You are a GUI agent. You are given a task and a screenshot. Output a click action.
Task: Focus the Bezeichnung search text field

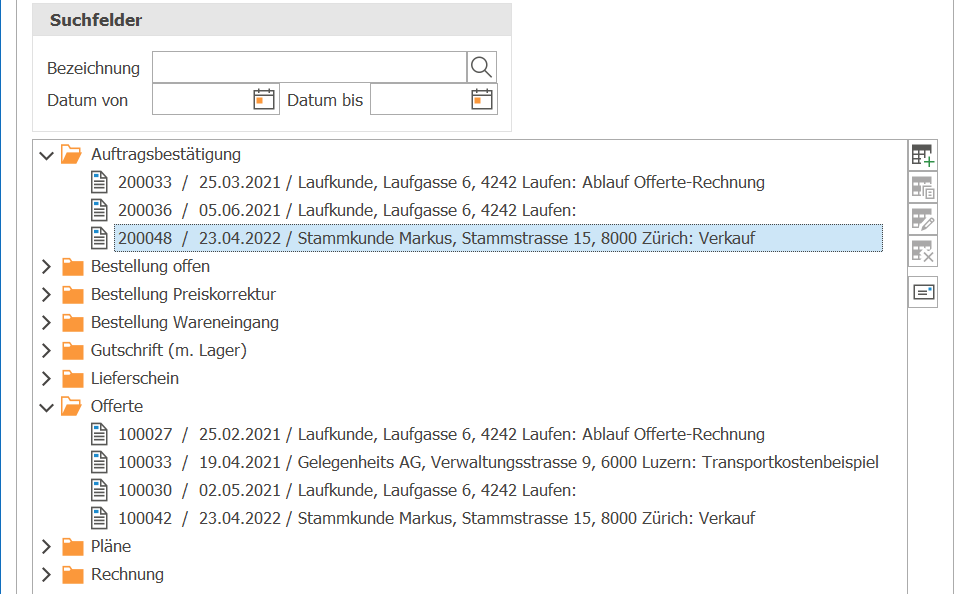(309, 67)
